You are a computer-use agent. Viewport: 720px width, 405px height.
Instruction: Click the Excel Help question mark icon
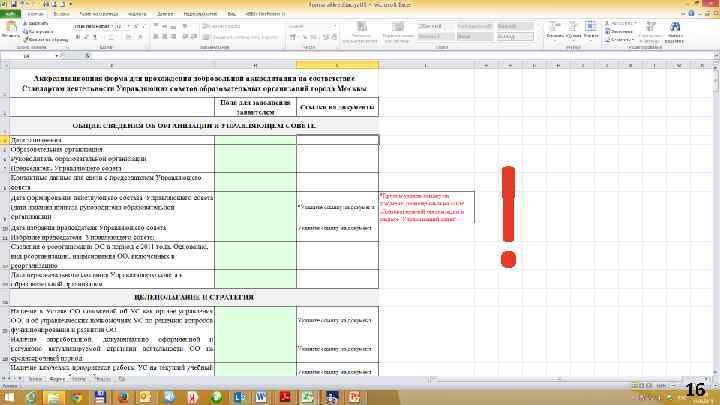point(692,13)
